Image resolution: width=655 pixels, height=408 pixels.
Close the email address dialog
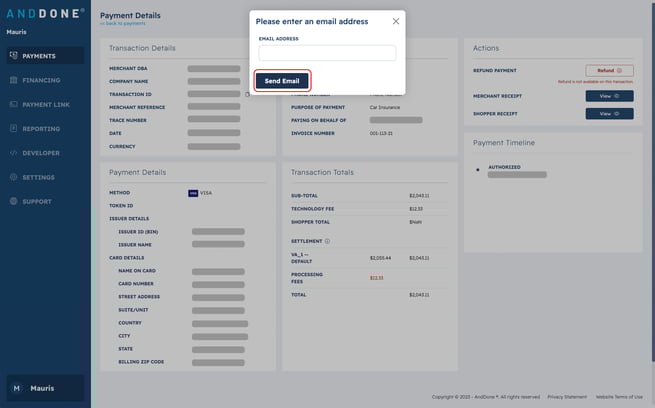pos(395,21)
